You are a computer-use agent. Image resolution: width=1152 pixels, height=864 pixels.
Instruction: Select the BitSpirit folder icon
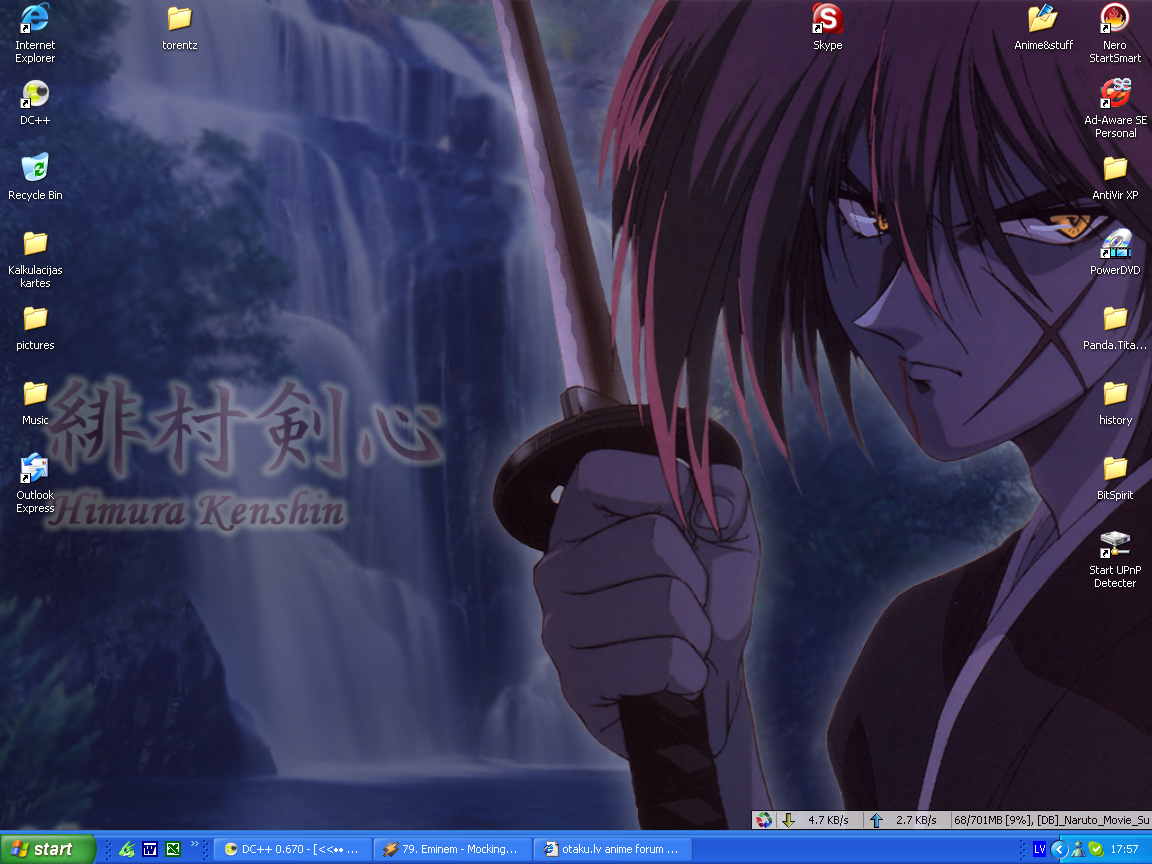pos(1115,478)
